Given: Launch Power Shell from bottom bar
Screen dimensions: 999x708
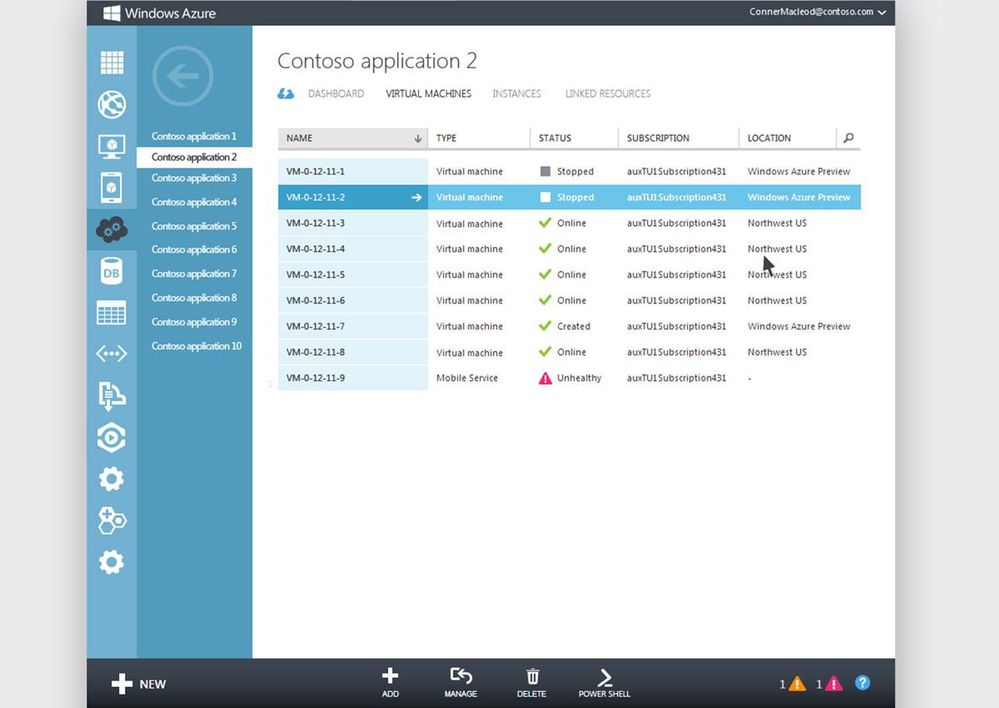Looking at the screenshot, I should click(604, 683).
